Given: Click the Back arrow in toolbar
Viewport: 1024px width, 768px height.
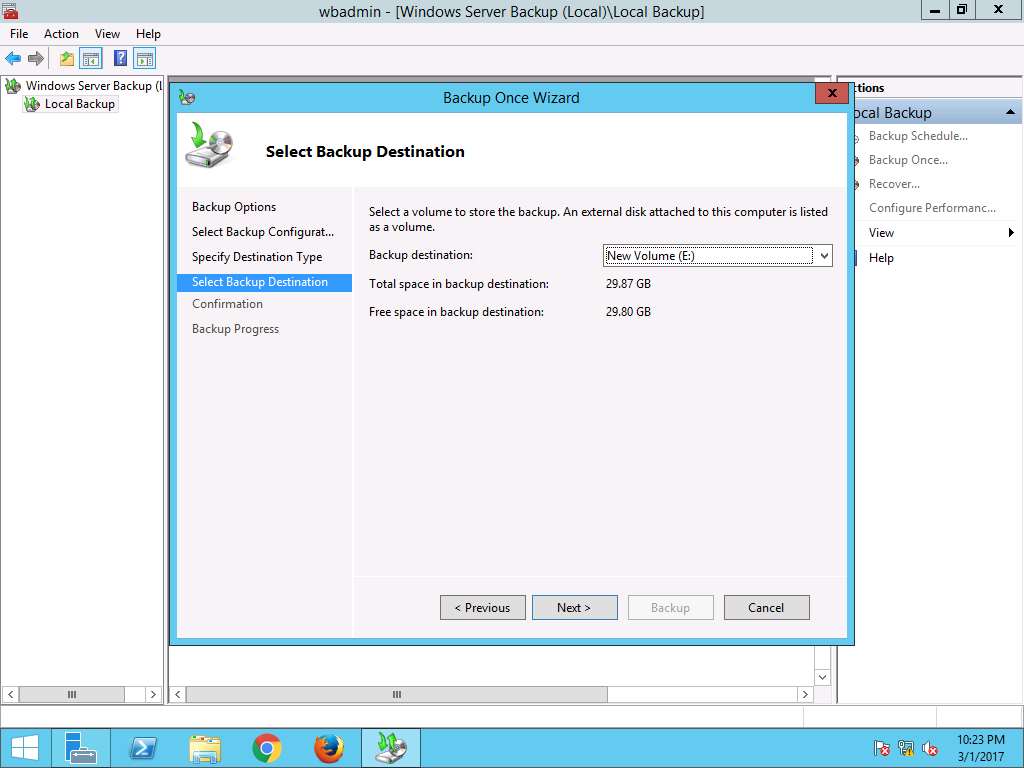Looking at the screenshot, I should pyautogui.click(x=13, y=59).
